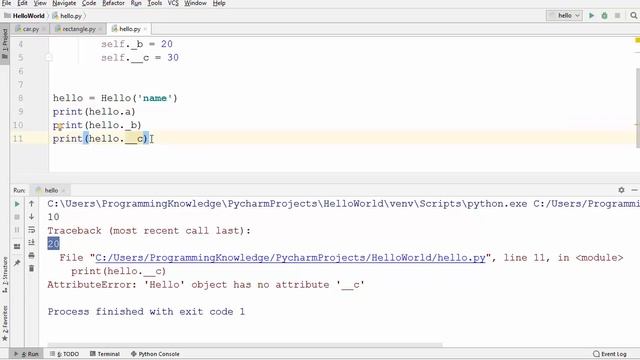Screen dimensions: 640x360
Task: Stop process button in the Run panel
Action: pyautogui.click(x=17, y=217)
